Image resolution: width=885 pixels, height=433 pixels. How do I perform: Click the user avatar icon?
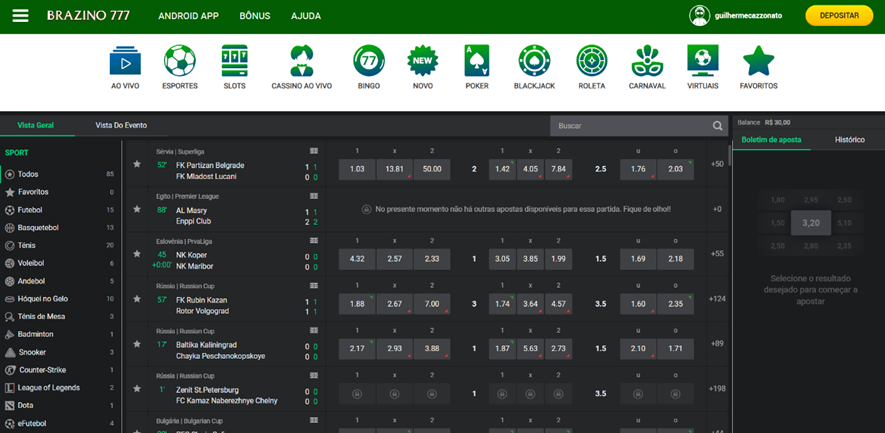(699, 16)
